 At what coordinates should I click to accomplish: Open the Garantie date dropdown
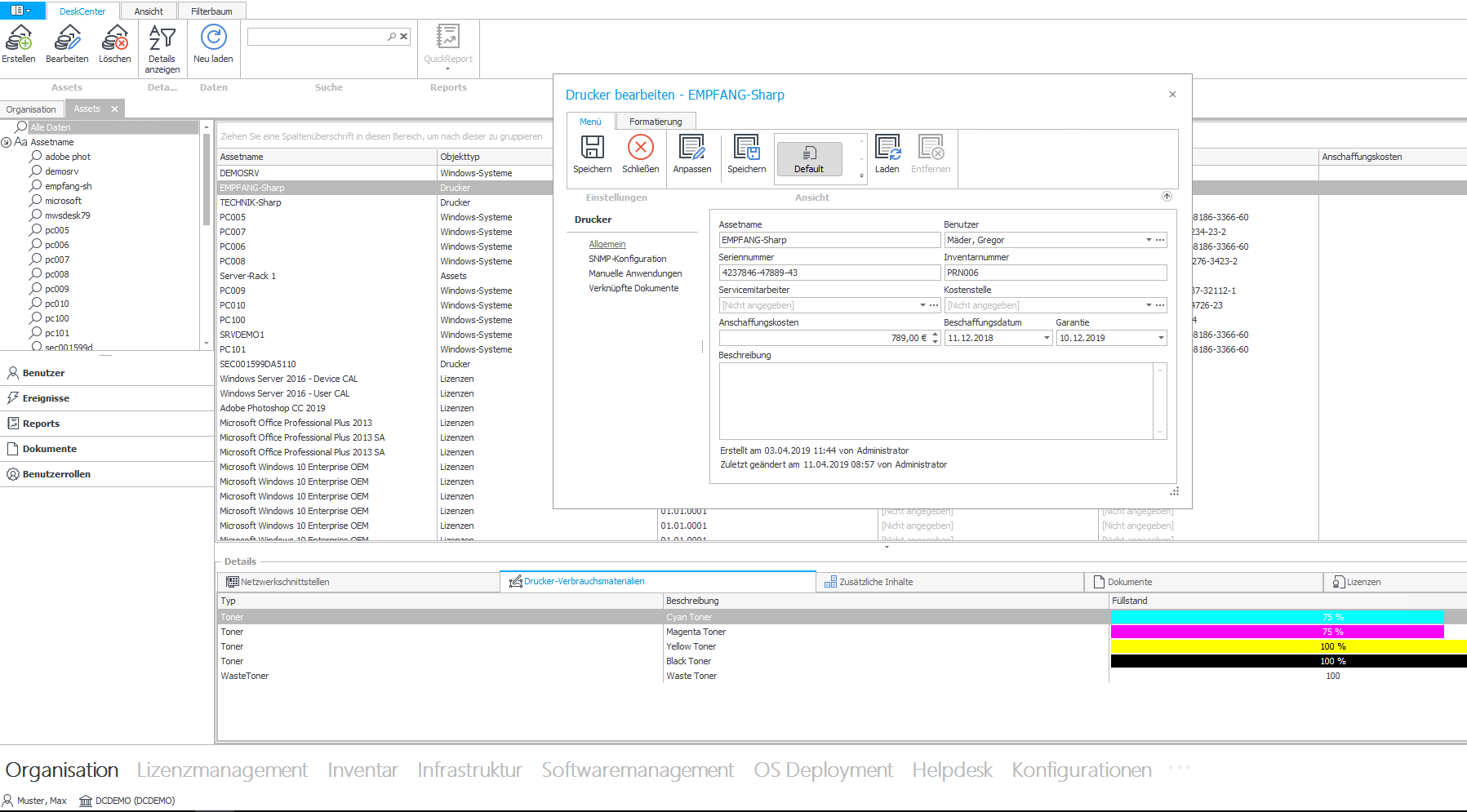[1160, 338]
